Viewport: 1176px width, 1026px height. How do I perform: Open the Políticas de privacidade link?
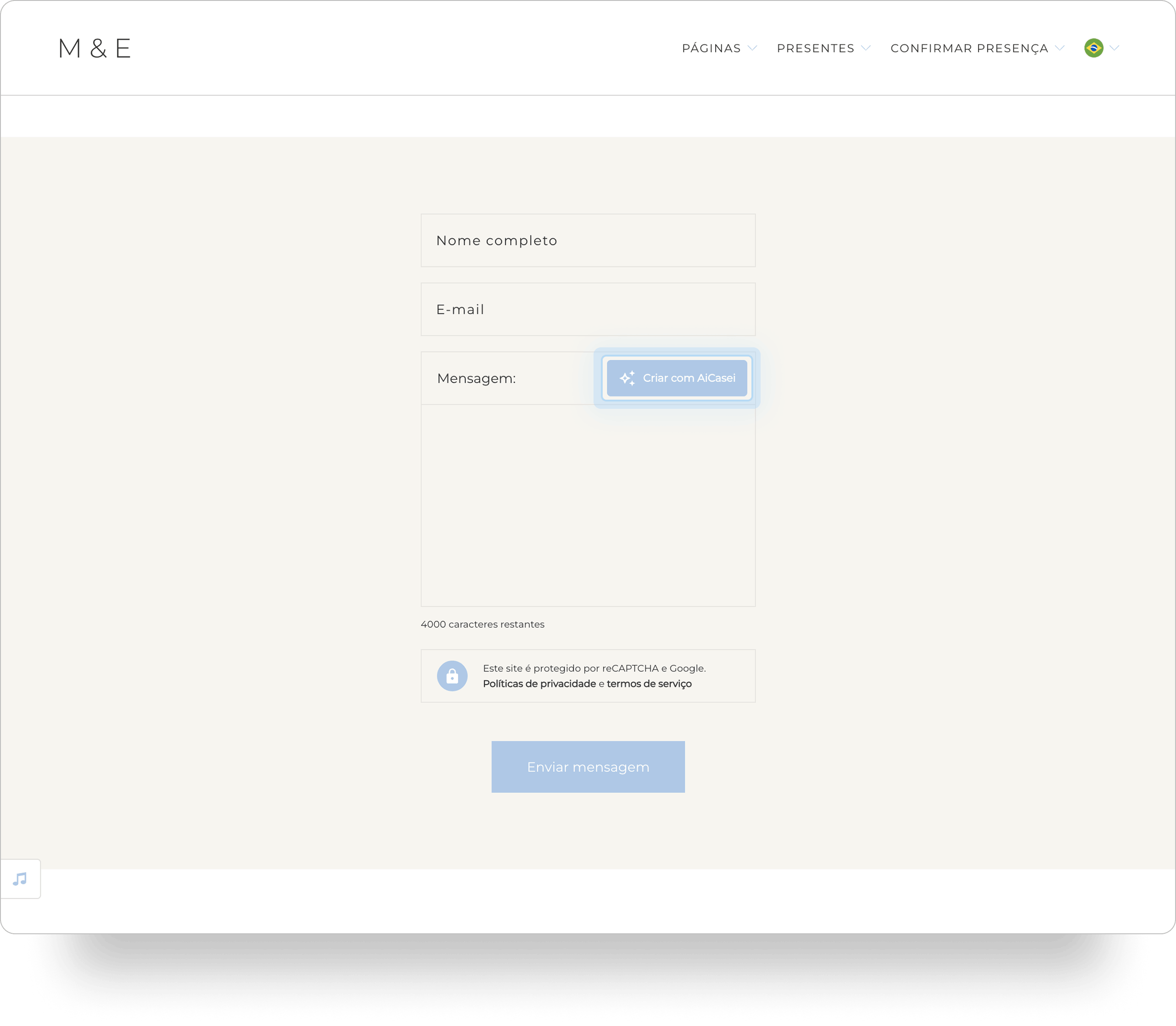pyautogui.click(x=539, y=684)
